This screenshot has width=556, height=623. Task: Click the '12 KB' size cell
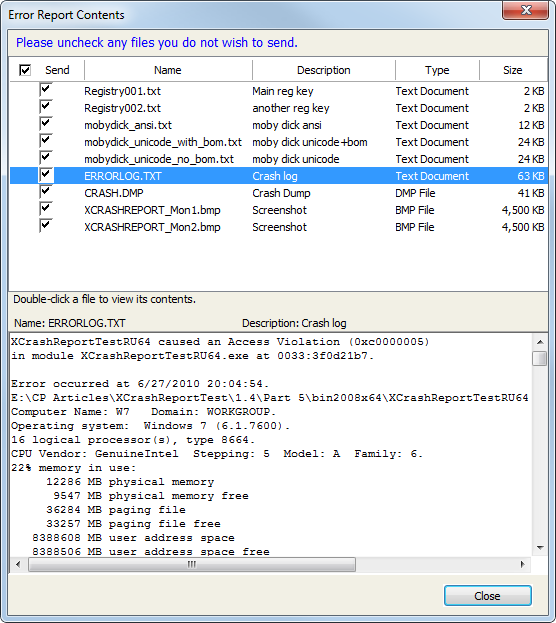click(531, 126)
